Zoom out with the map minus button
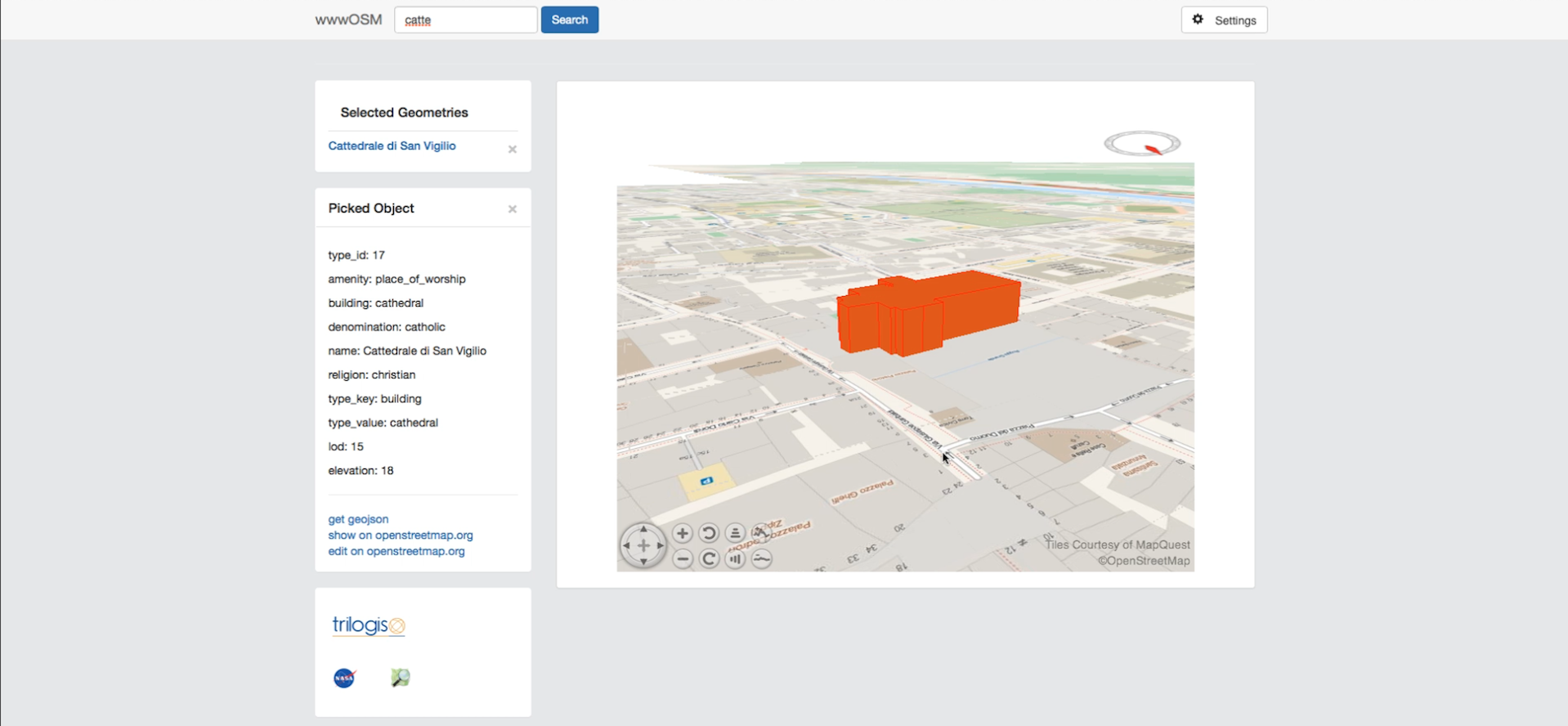 pos(683,559)
